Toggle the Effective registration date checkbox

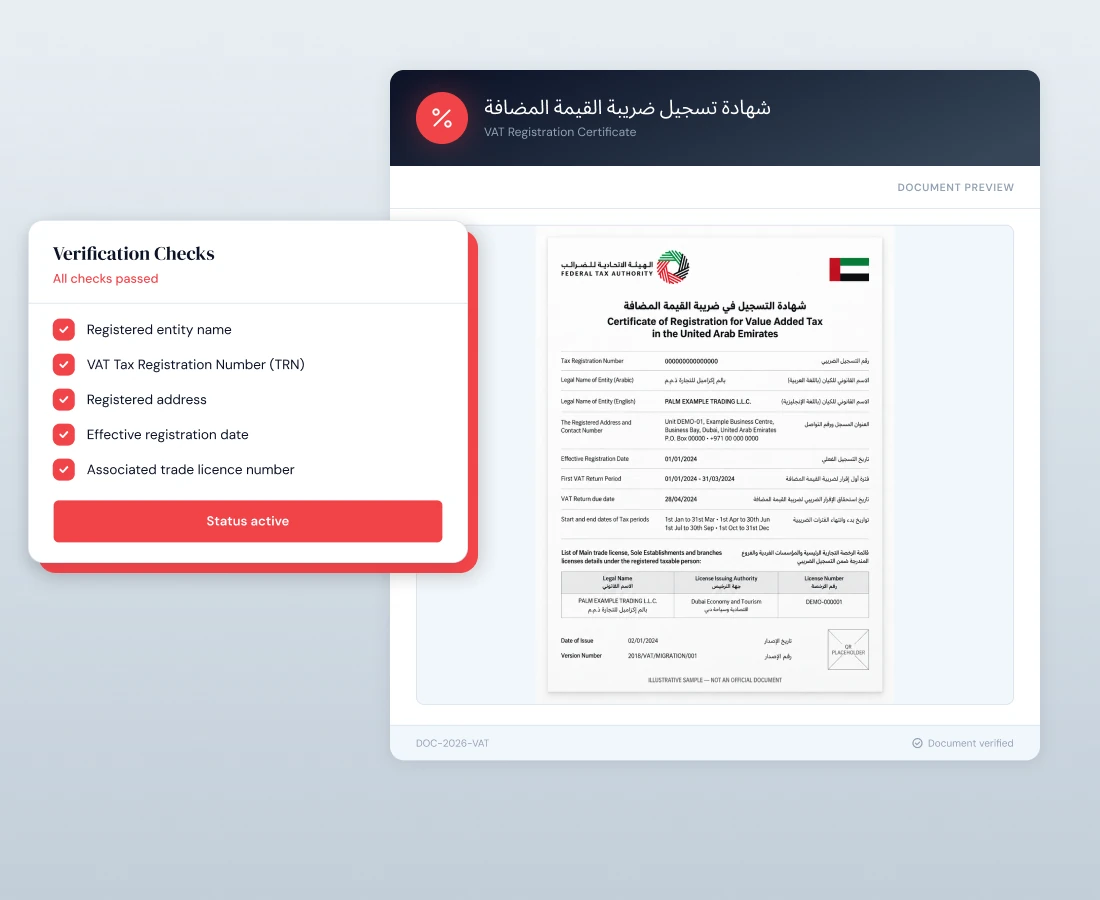(64, 435)
